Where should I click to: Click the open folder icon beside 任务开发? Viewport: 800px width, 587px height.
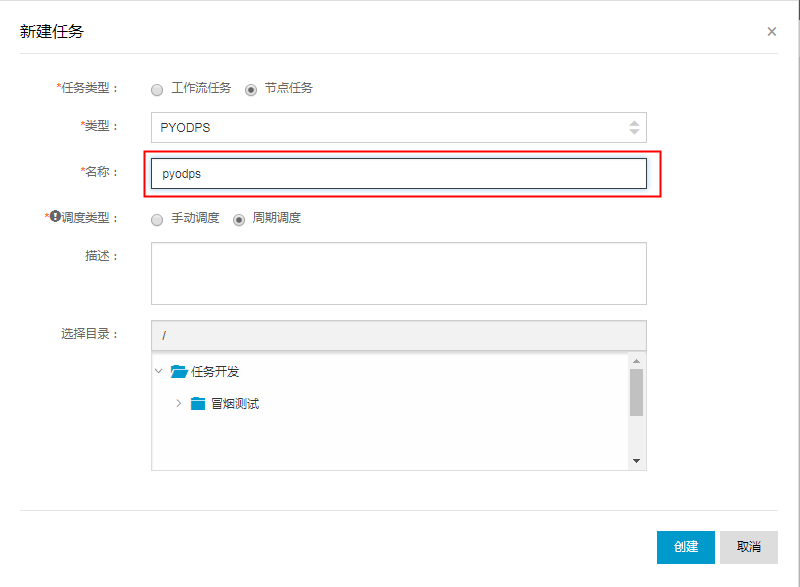[178, 370]
